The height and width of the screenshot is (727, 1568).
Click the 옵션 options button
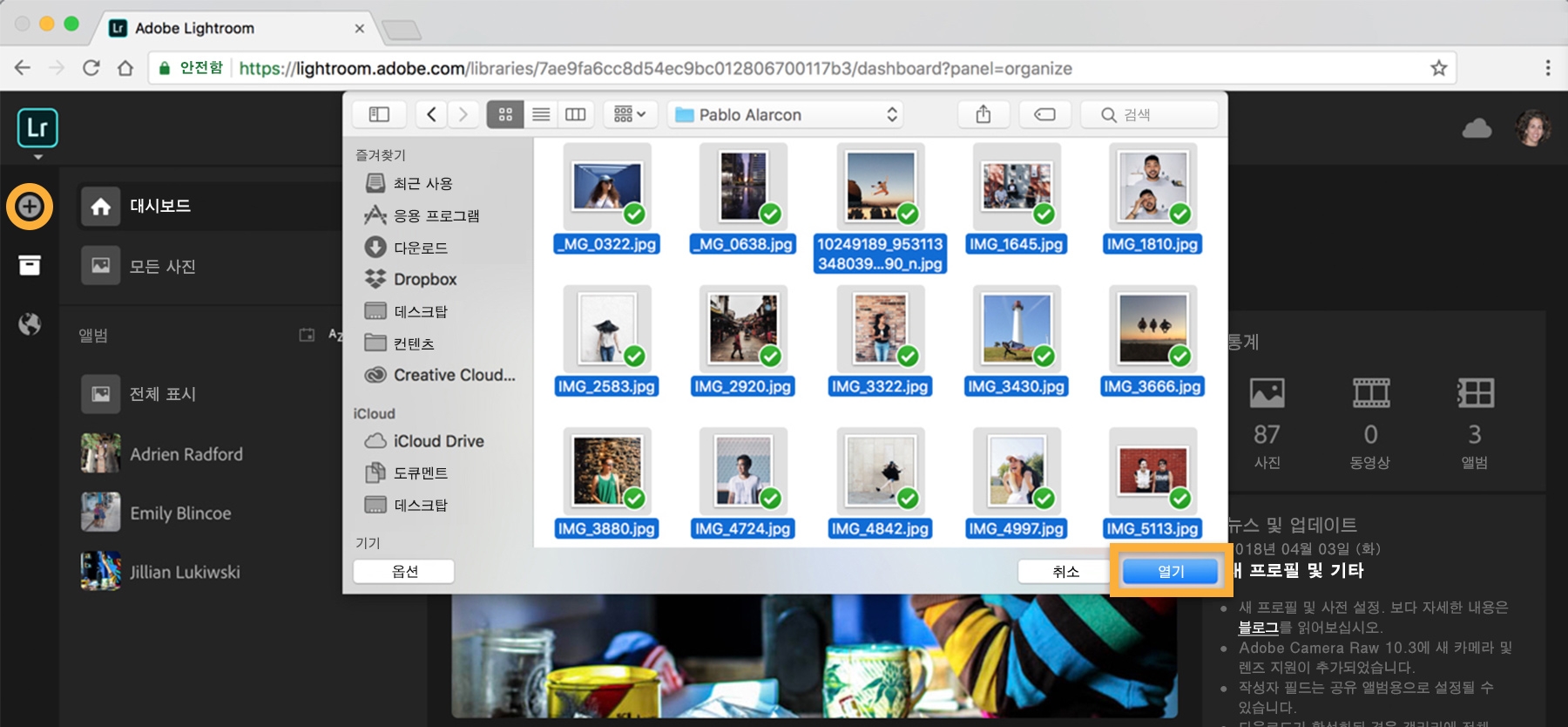[x=404, y=571]
